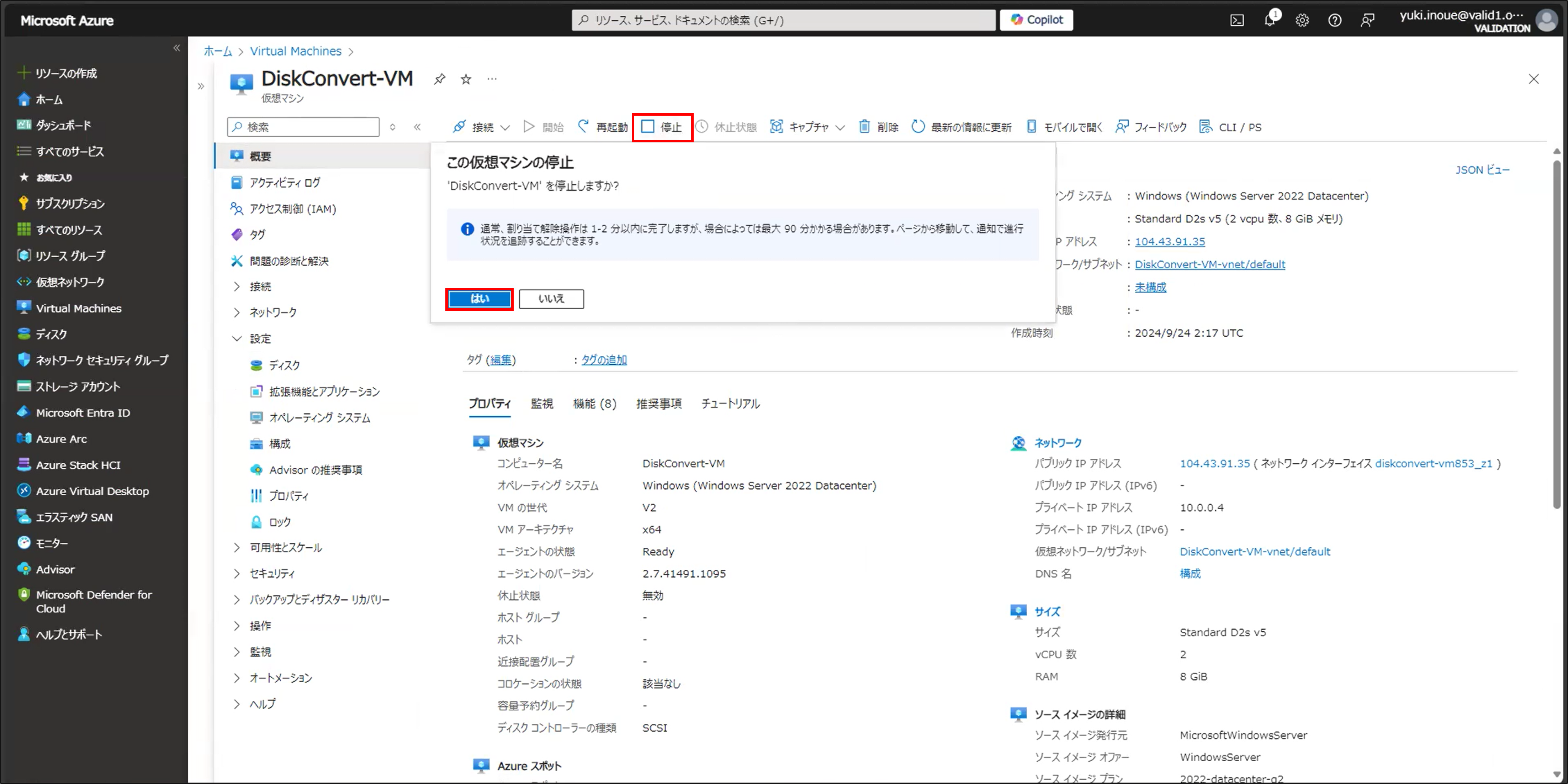Switch to the 監視 tab
Screen dimensions: 1568x784
(542, 403)
